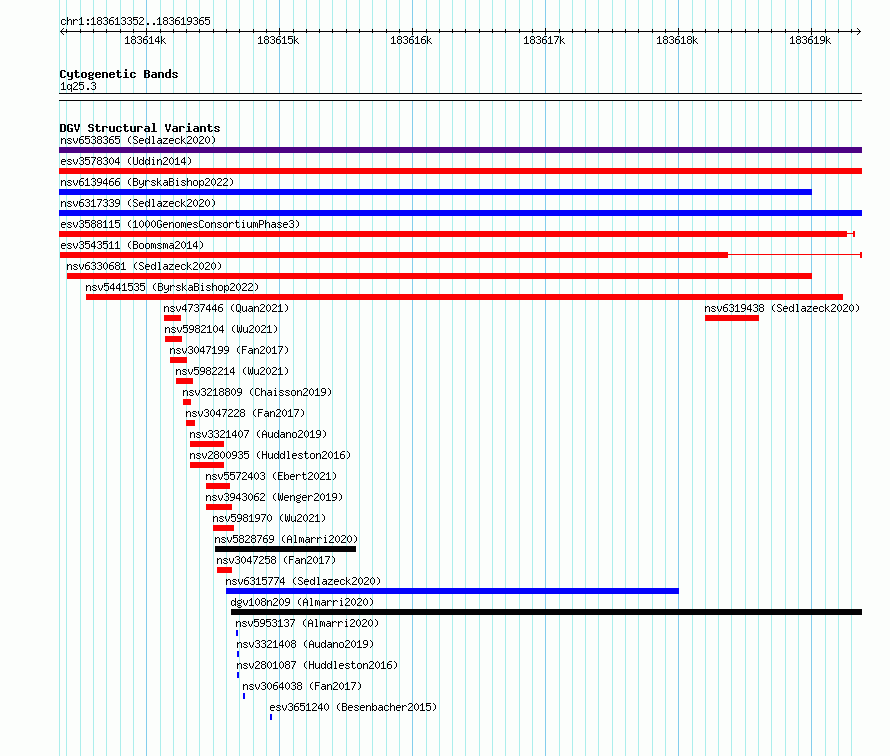
Task: Open nsv3064038 (Fan2017) label
Action: click(x=302, y=686)
